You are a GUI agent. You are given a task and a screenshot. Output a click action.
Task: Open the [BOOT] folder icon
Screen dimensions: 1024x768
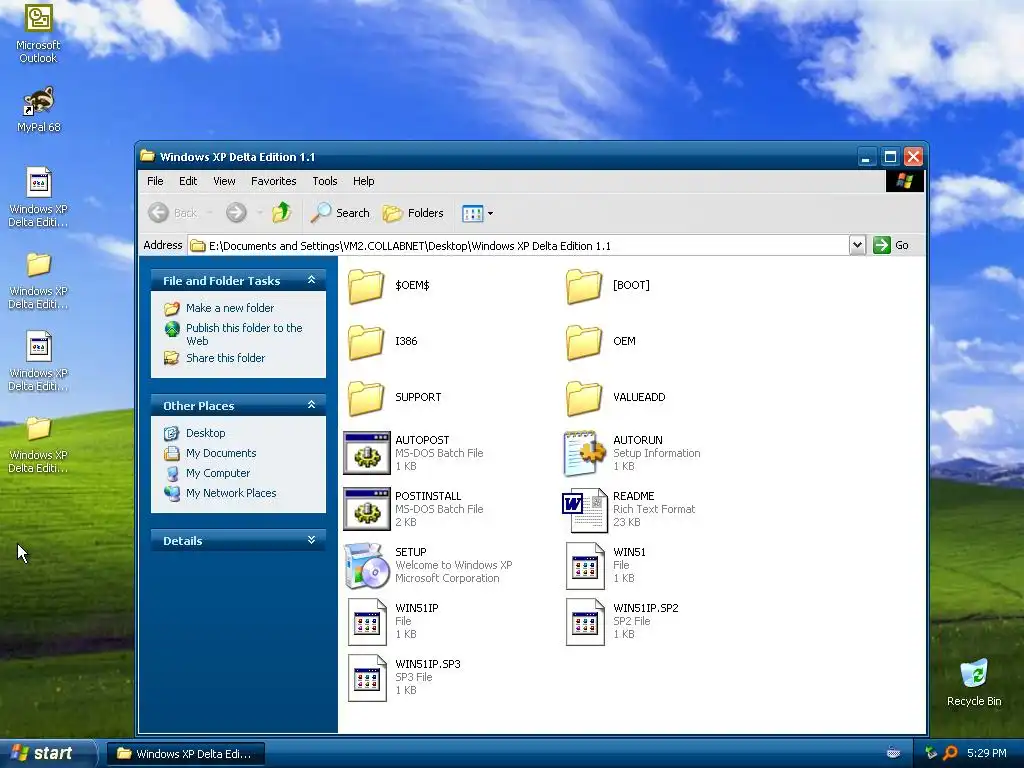click(x=583, y=285)
